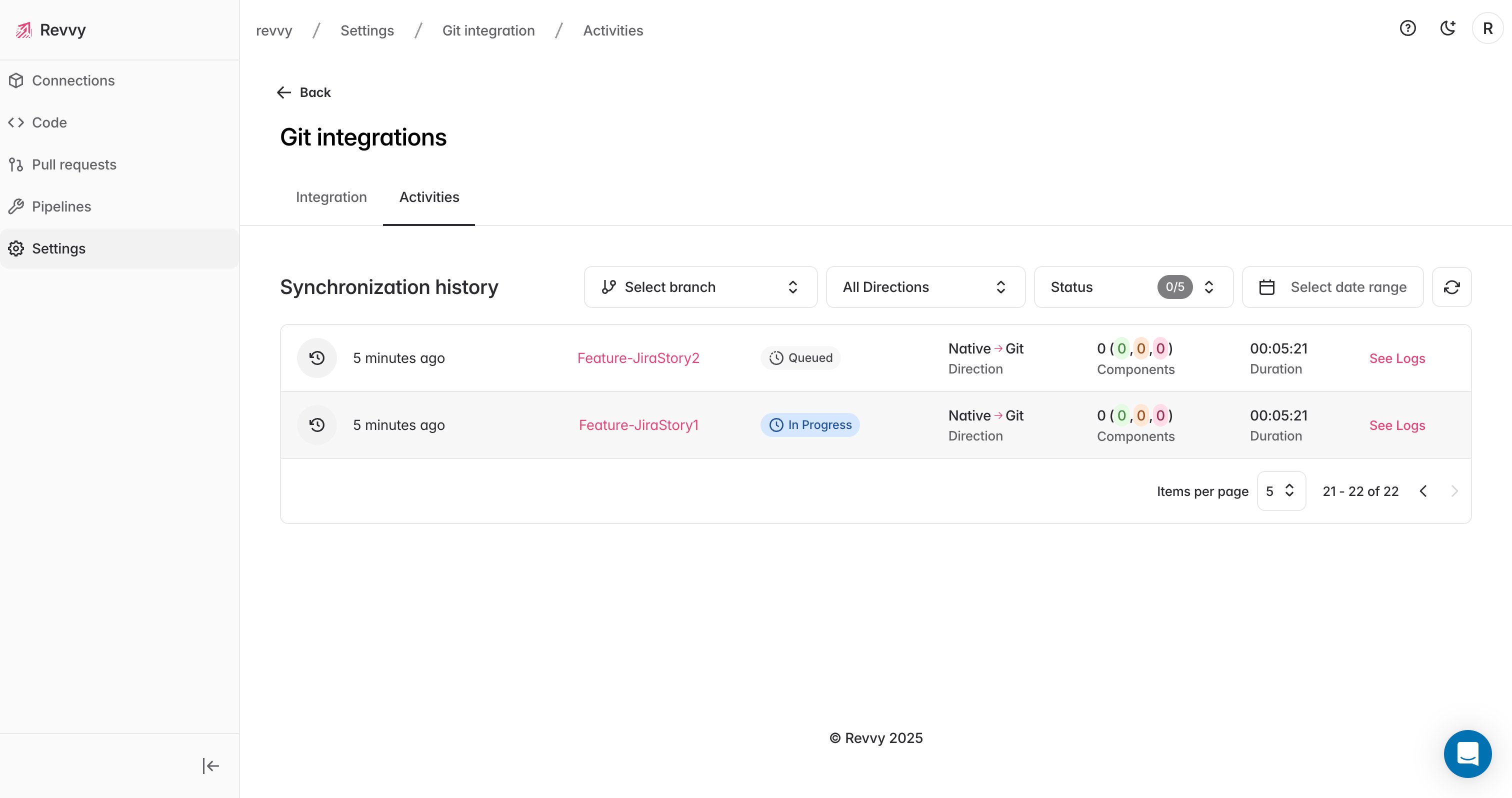Screen dimensions: 1512x798
Task: Expand the Select branch dropdown
Action: pos(700,287)
